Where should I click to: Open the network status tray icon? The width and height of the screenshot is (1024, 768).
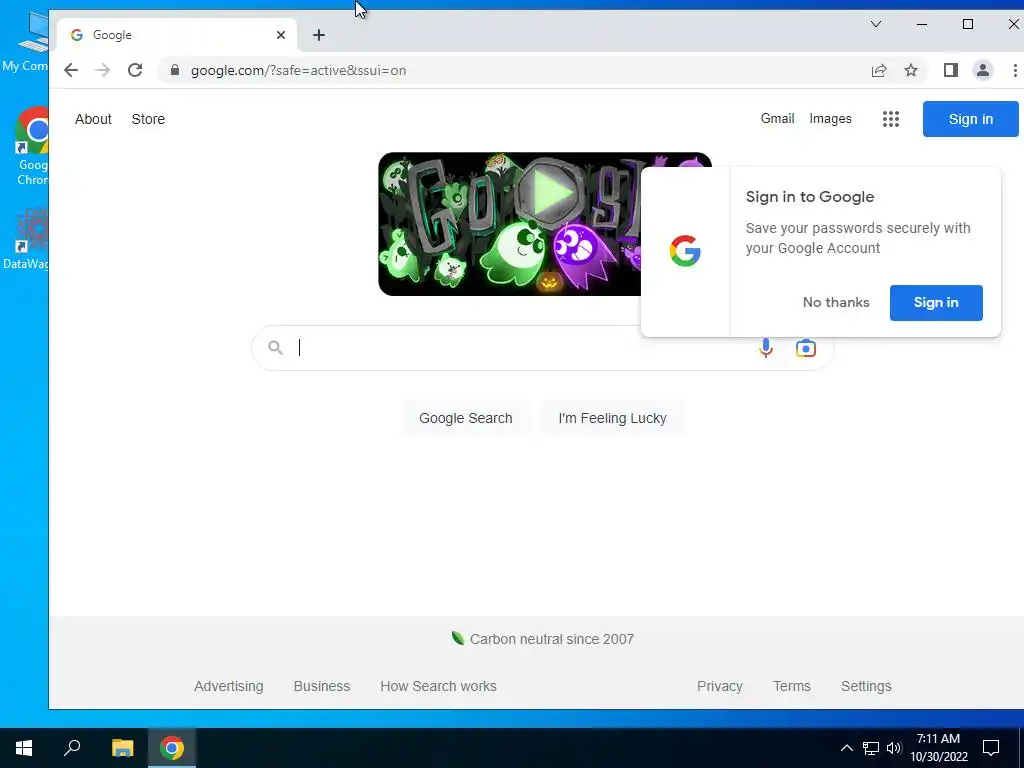pyautogui.click(x=871, y=748)
